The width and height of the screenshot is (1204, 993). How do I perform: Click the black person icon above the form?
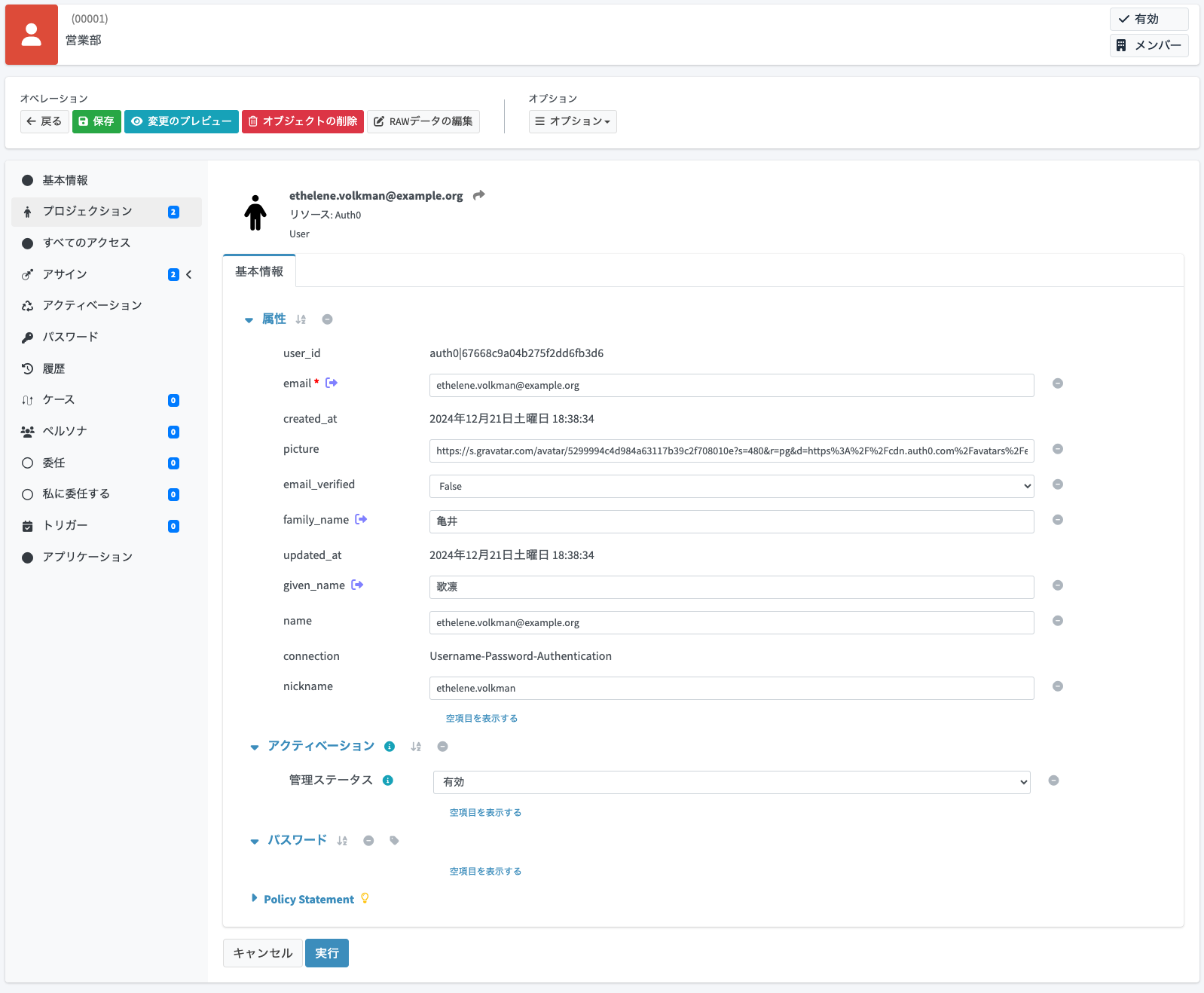tap(255, 212)
